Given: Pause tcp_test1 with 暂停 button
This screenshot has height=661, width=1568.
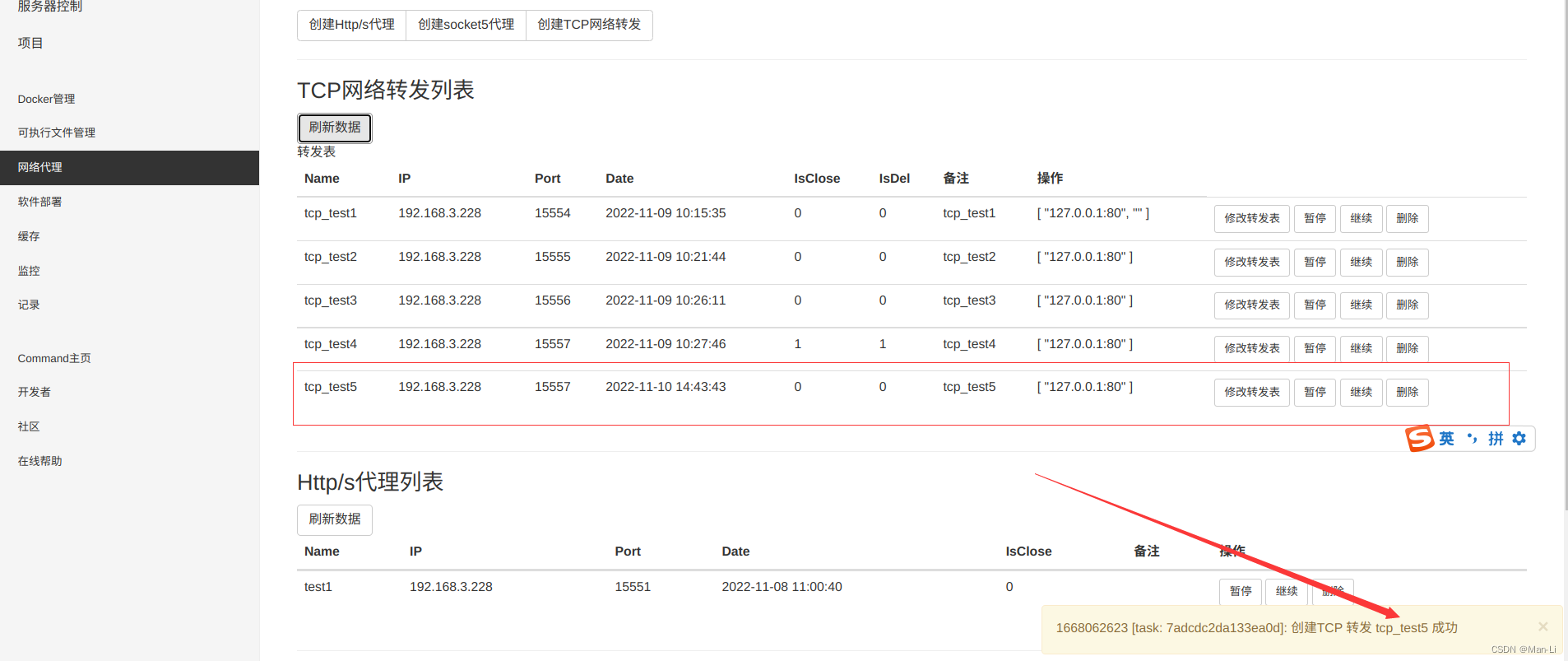Looking at the screenshot, I should click(1315, 219).
